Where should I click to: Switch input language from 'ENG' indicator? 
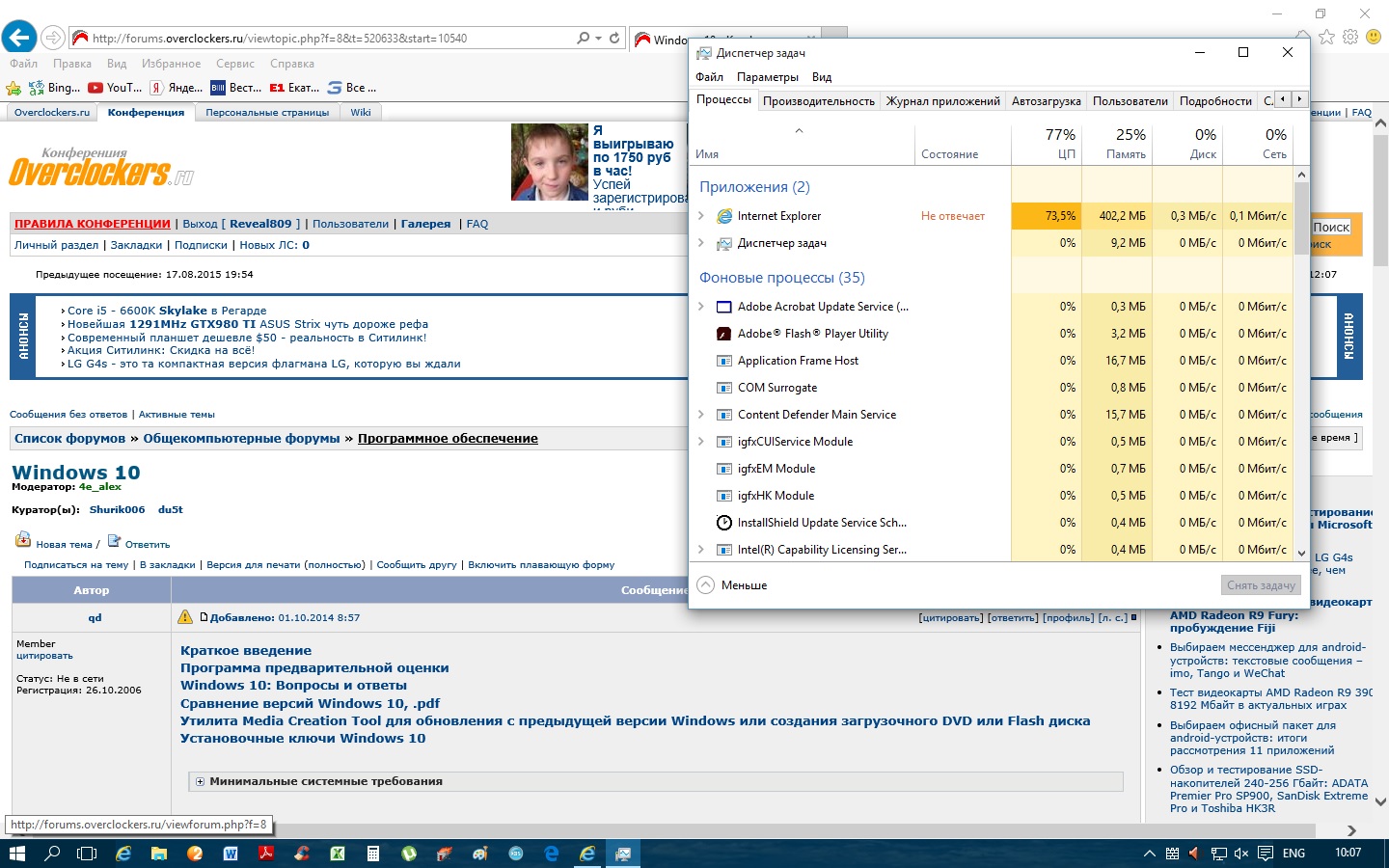click(1294, 854)
